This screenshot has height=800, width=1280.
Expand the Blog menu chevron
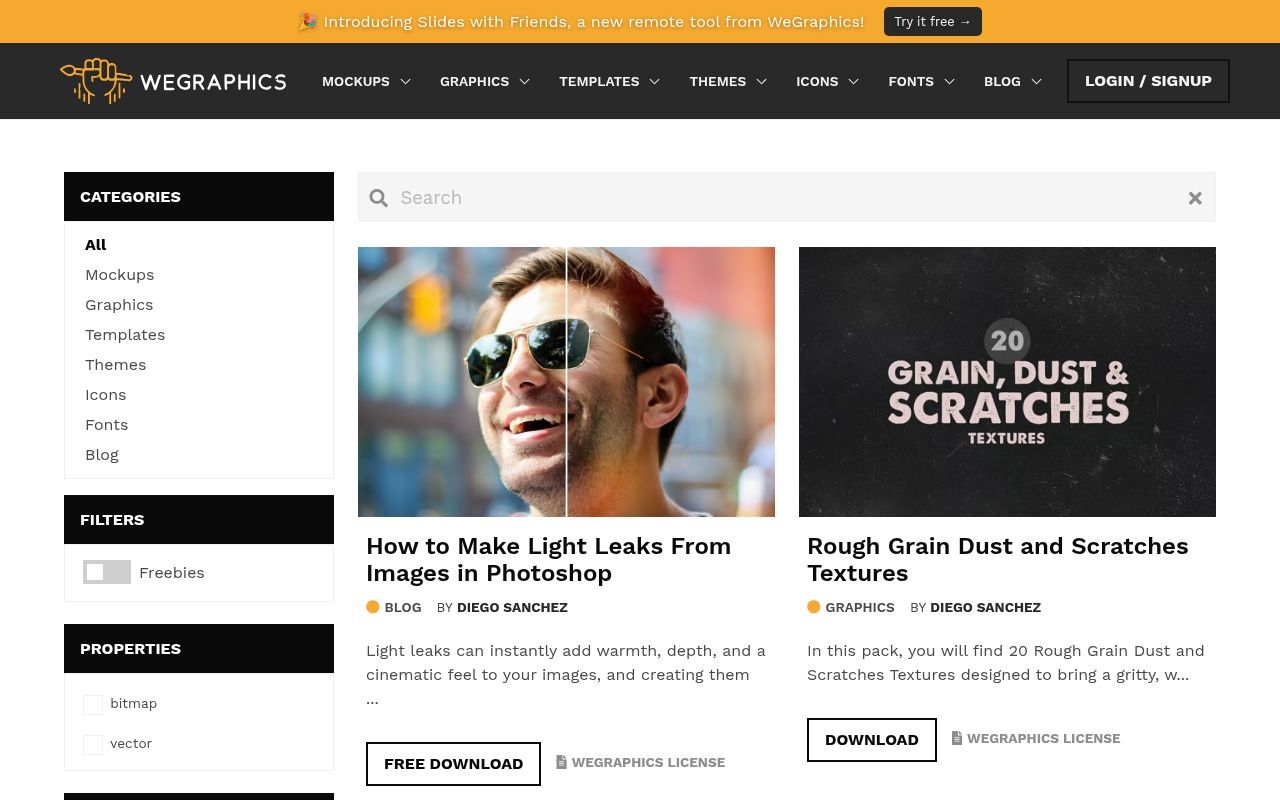[1036, 82]
